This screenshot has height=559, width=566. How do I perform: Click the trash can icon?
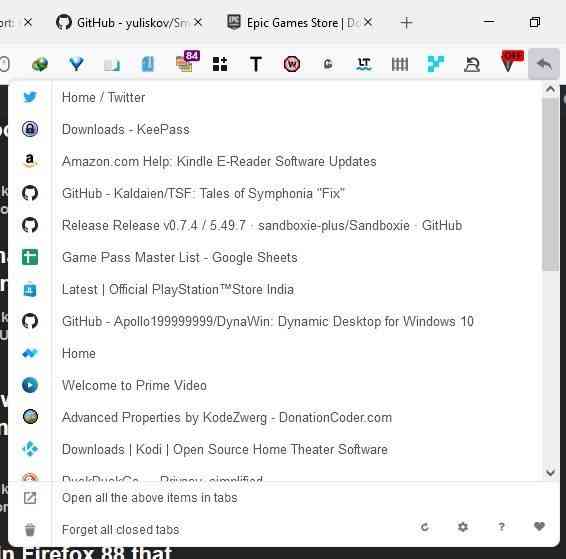(x=30, y=530)
